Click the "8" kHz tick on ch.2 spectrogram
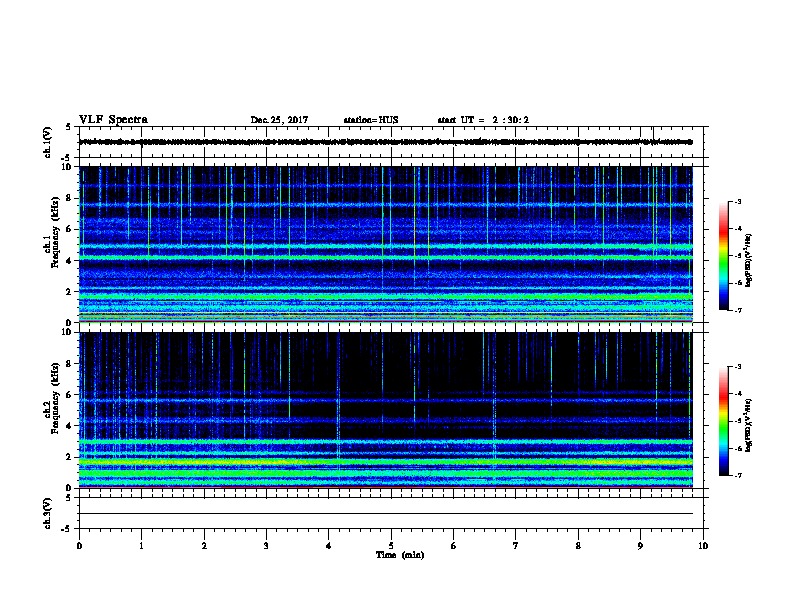The height and width of the screenshot is (612, 792). coord(69,364)
